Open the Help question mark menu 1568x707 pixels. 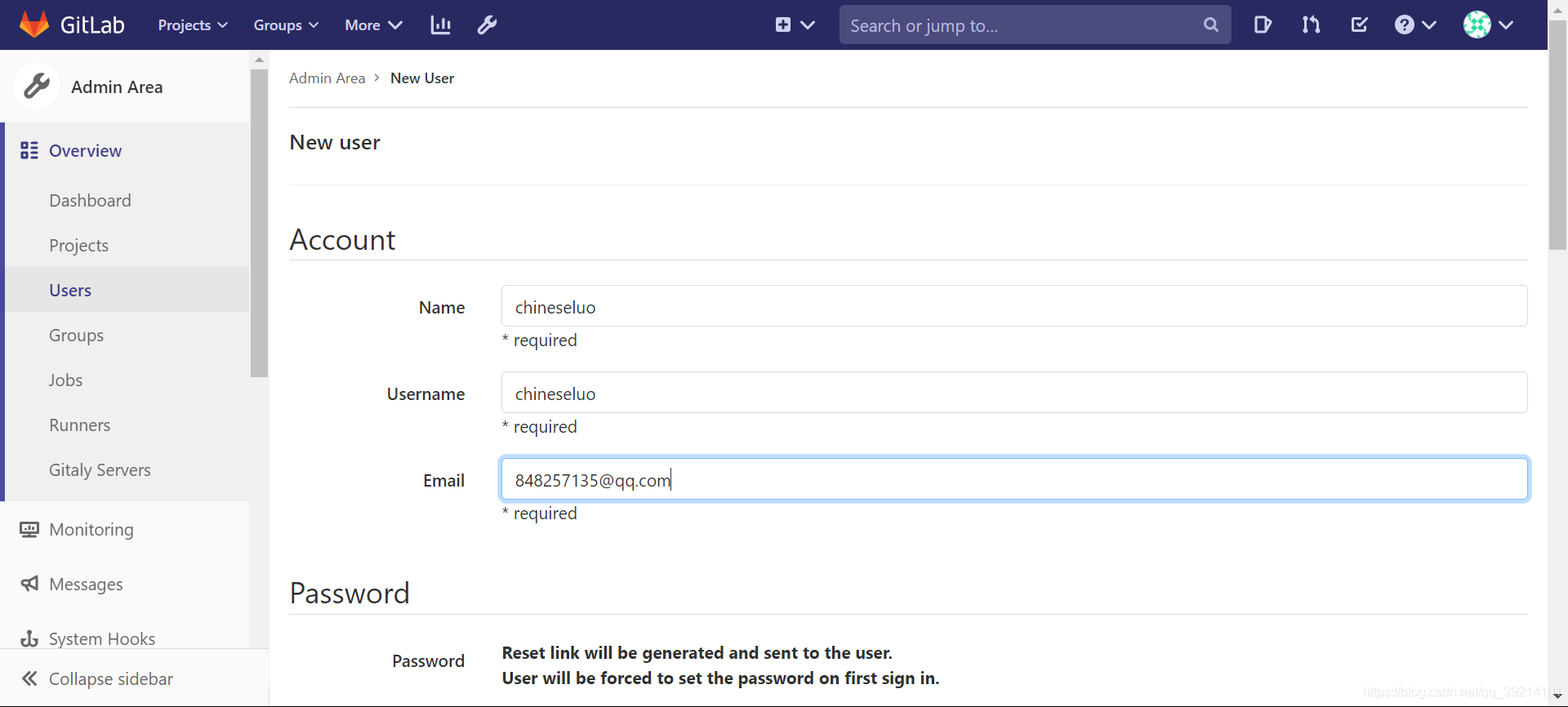[1415, 25]
